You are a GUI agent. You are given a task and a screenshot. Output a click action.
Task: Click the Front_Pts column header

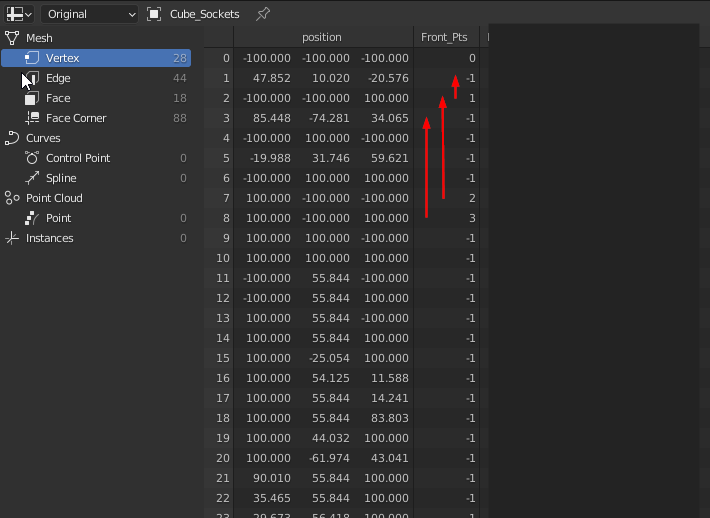[444, 37]
